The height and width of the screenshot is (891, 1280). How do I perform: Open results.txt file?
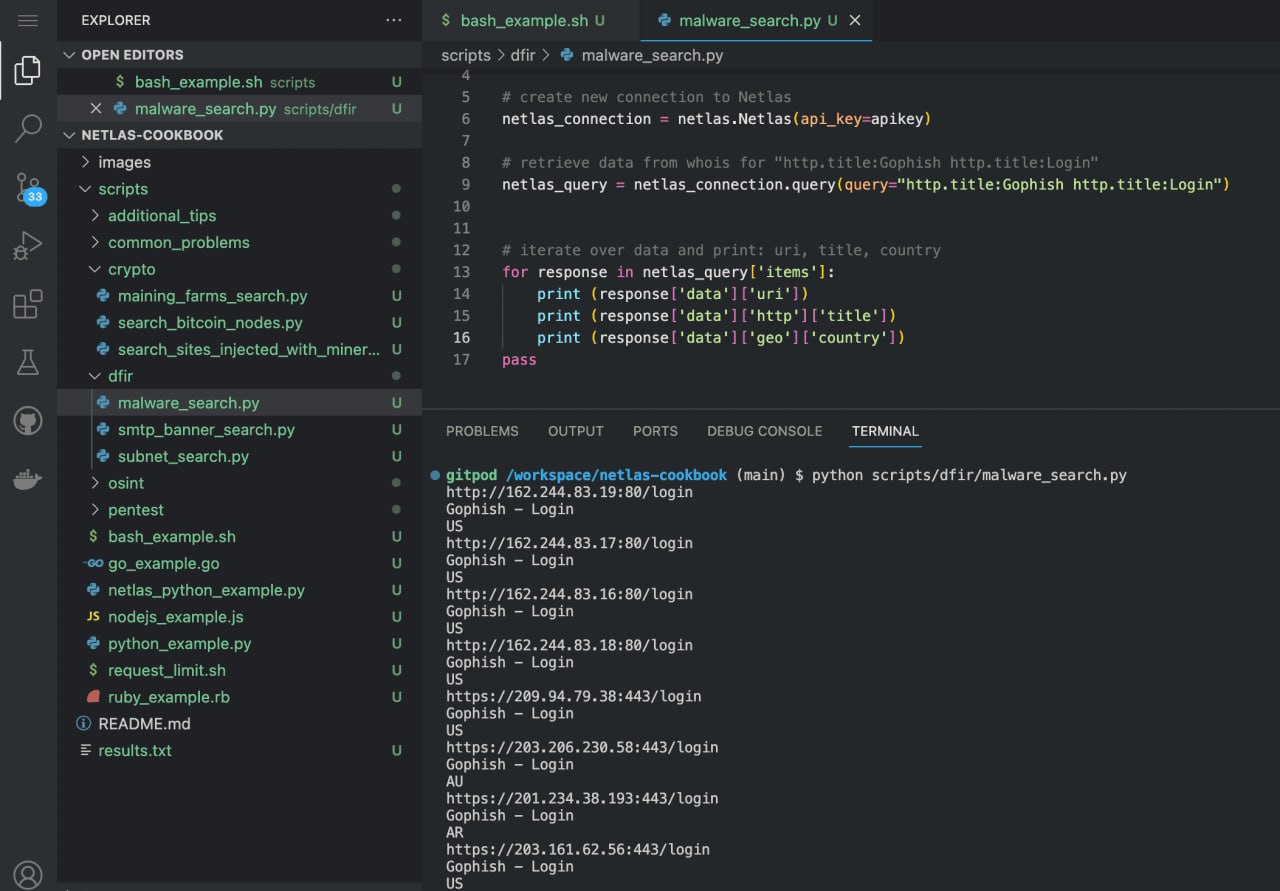coord(239,751)
